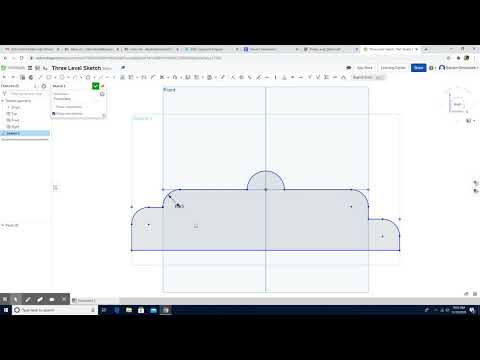The width and height of the screenshot is (480, 360).
Task: Select the Center point circle tool
Action: click(x=62, y=77)
